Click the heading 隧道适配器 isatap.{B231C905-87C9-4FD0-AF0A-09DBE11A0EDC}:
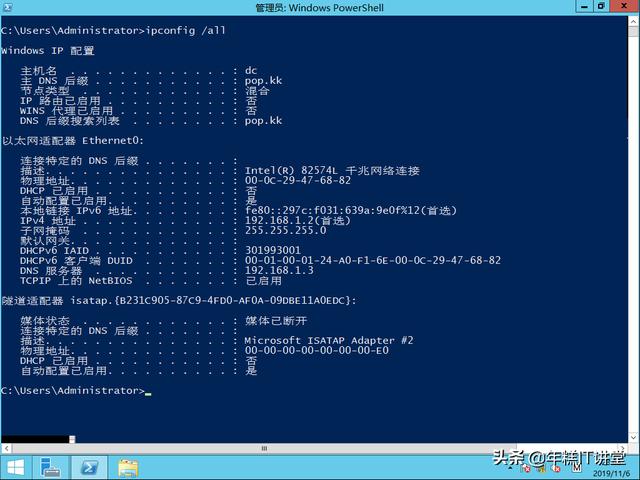640x480 pixels. (x=179, y=301)
